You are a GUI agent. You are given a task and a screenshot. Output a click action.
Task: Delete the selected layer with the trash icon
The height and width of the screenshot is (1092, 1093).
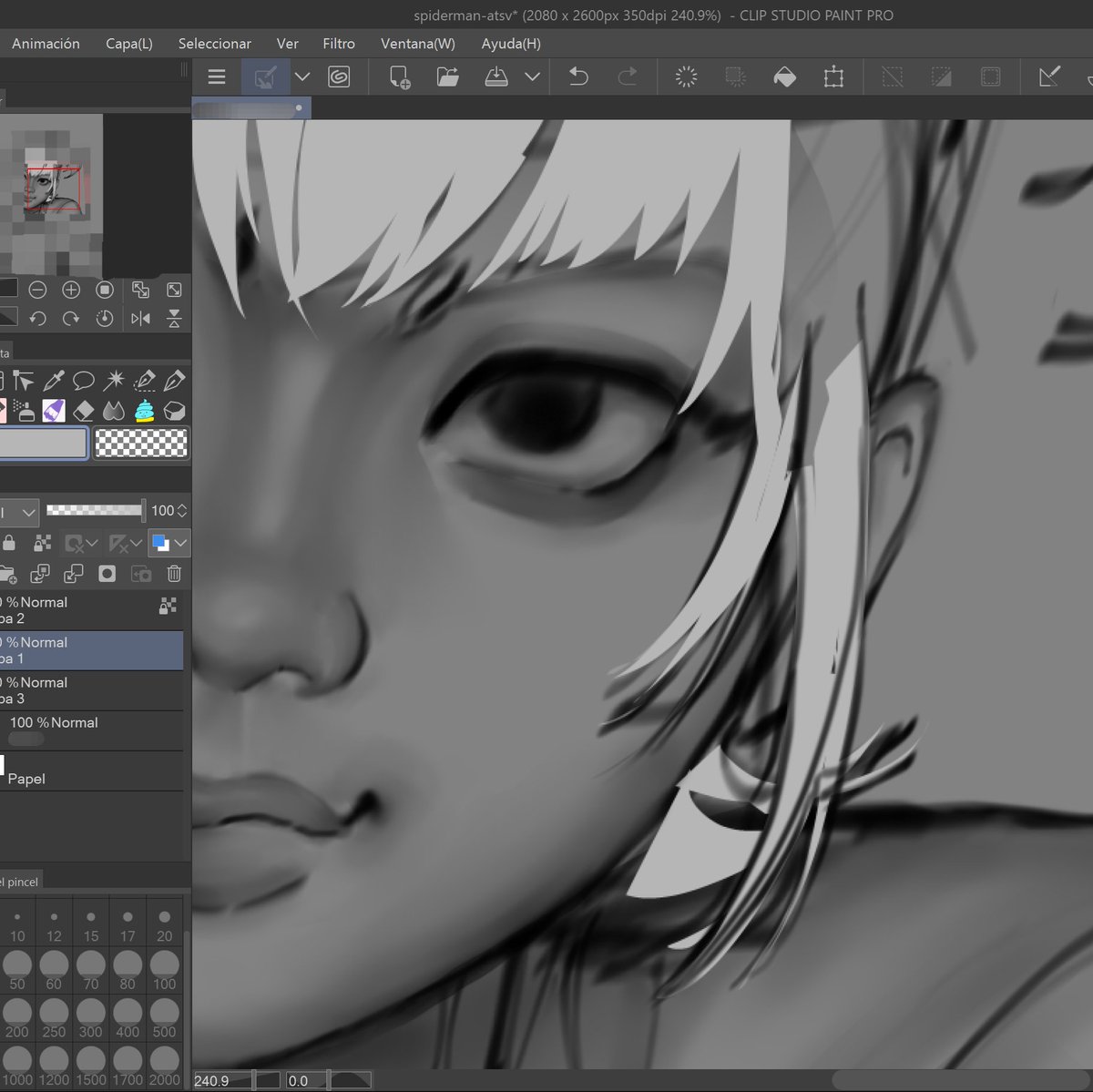(x=174, y=574)
